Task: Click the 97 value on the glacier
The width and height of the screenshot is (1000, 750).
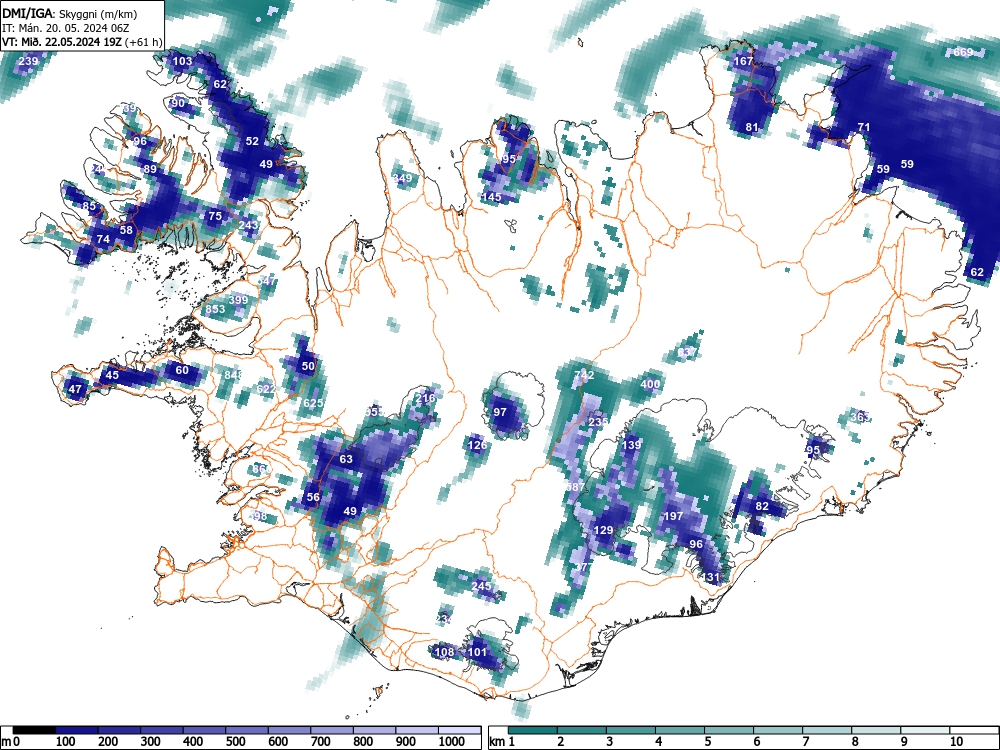Action: click(500, 413)
